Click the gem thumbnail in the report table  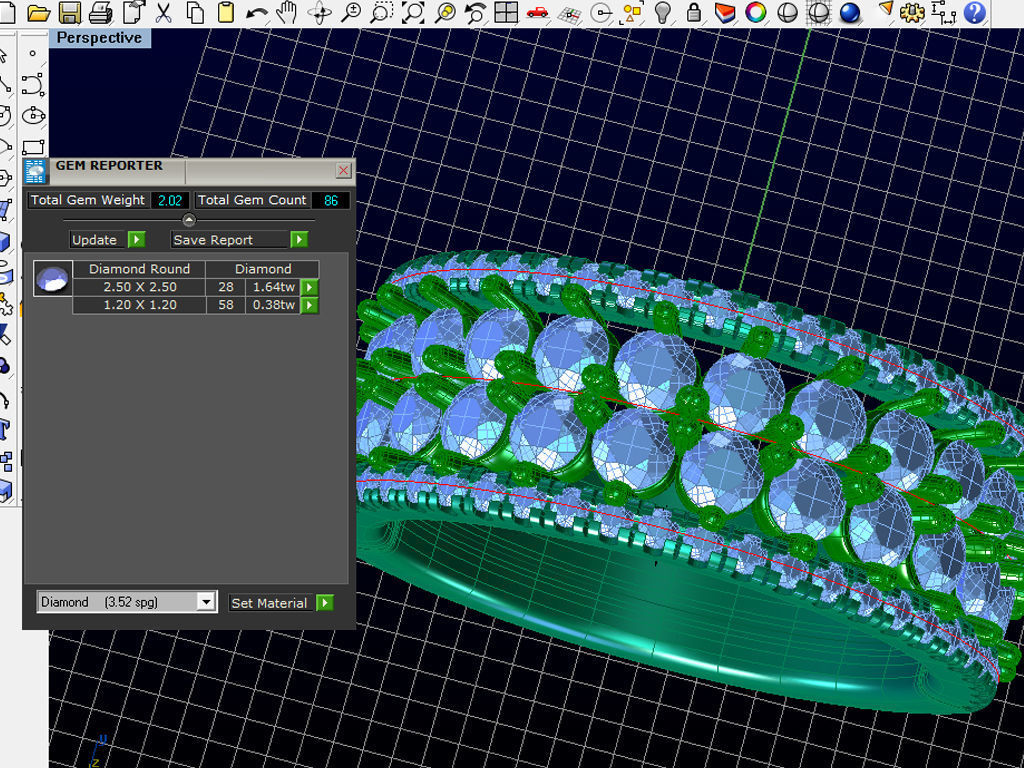pos(53,278)
